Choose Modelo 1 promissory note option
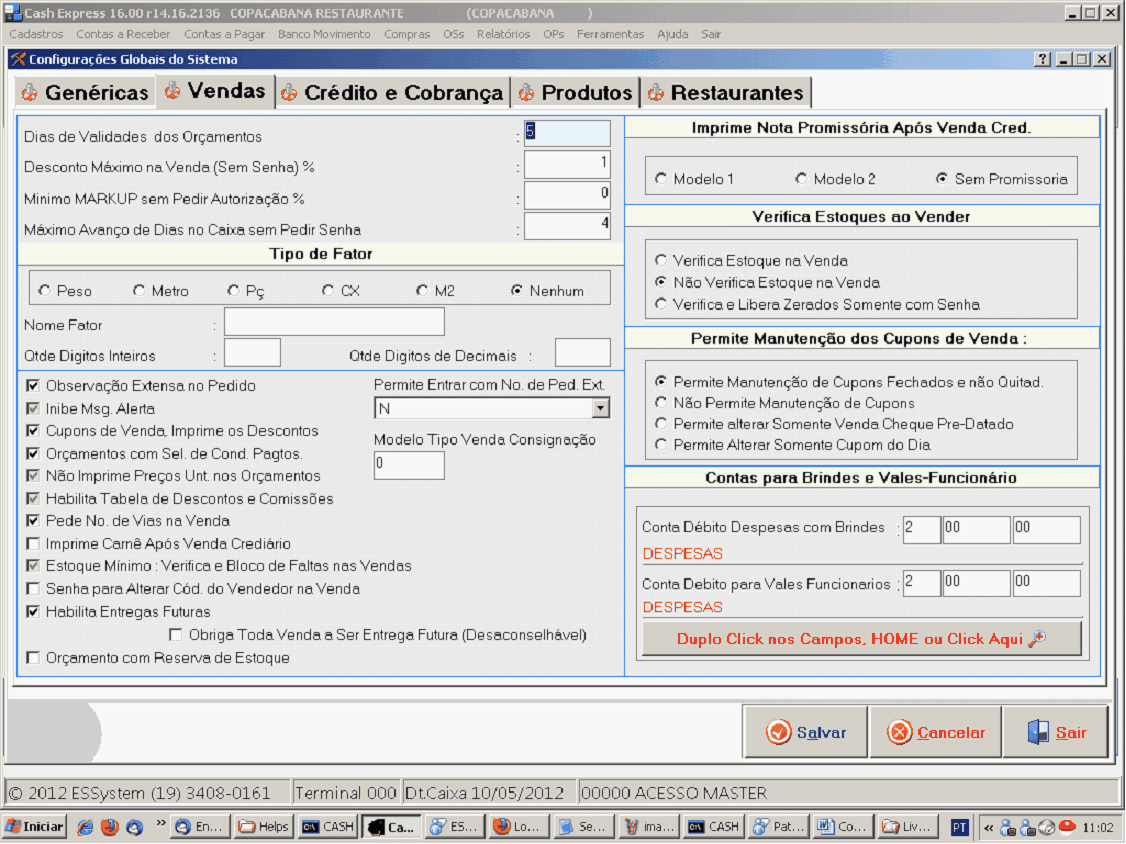 (x=661, y=179)
